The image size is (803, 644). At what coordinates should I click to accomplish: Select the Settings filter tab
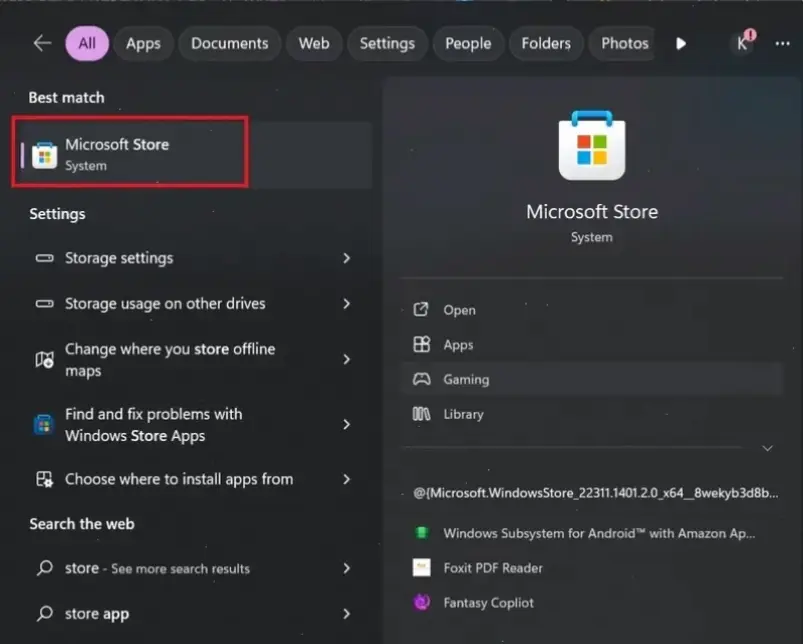click(387, 43)
